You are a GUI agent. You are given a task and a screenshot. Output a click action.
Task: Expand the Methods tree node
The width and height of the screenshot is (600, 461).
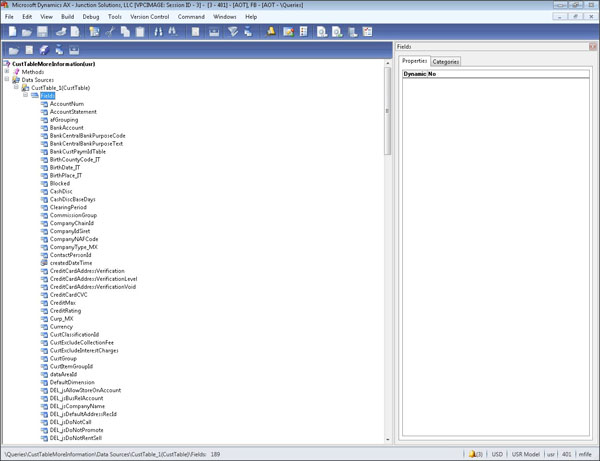click(x=7, y=72)
